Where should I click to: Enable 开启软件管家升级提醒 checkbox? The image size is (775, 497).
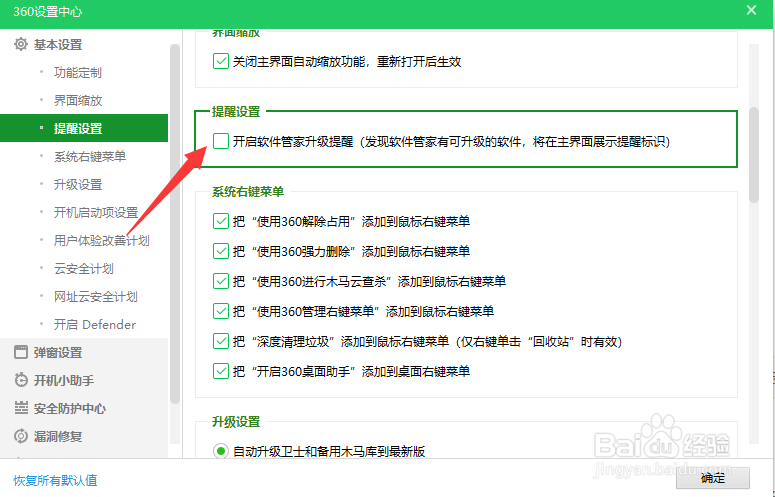[x=220, y=141]
